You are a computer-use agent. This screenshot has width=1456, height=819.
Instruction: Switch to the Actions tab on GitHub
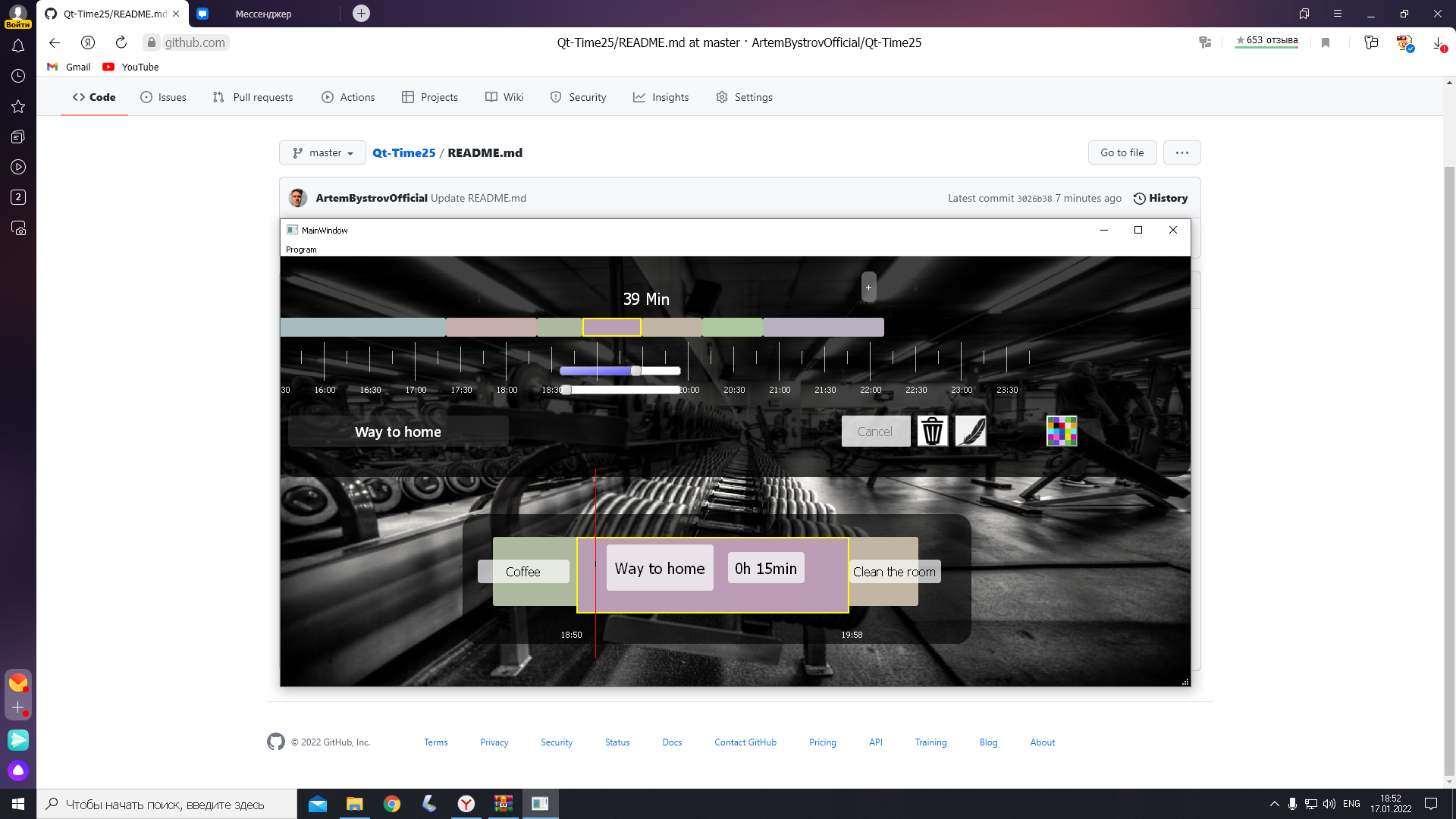click(x=348, y=97)
